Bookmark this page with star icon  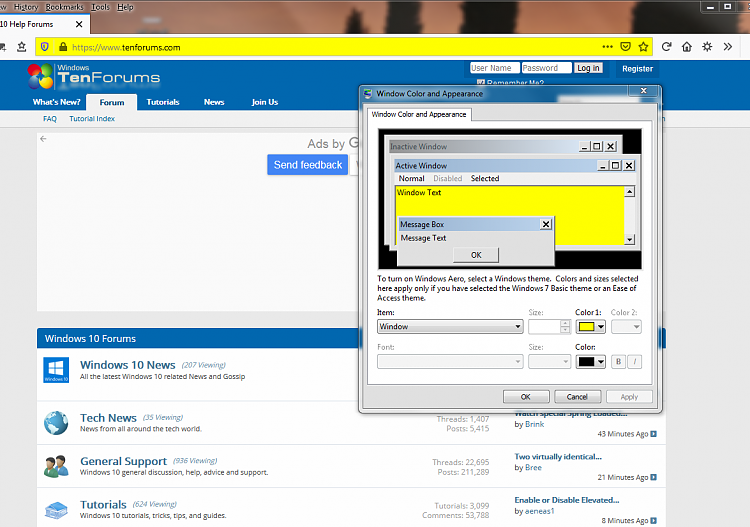[643, 47]
